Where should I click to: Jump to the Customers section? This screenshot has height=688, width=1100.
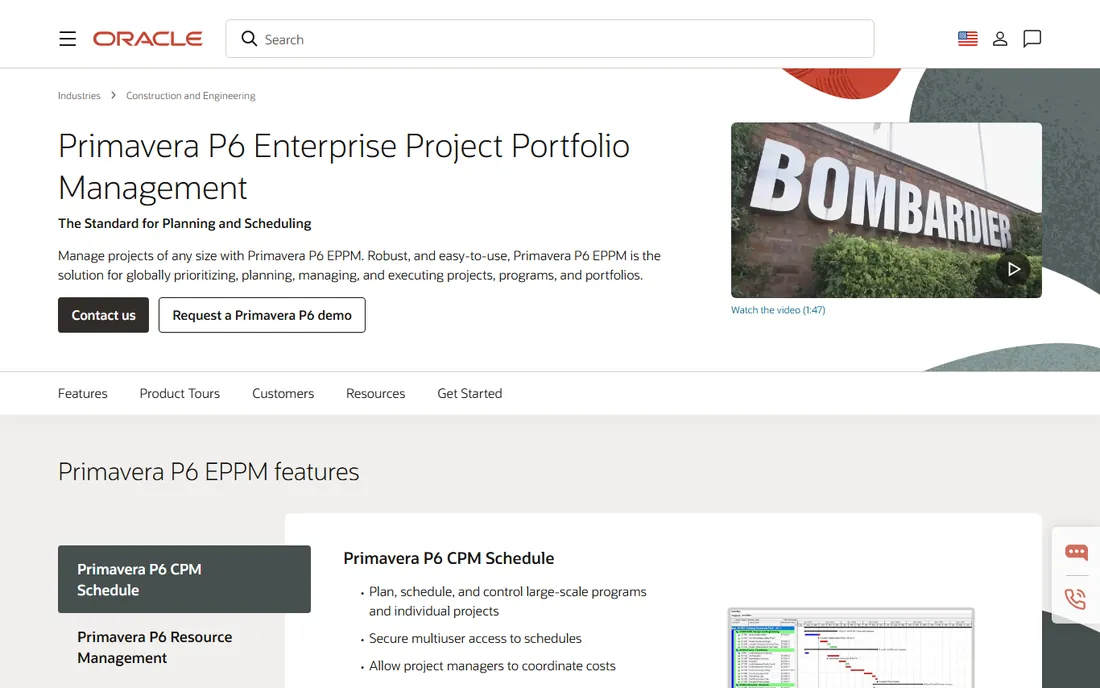click(x=283, y=393)
